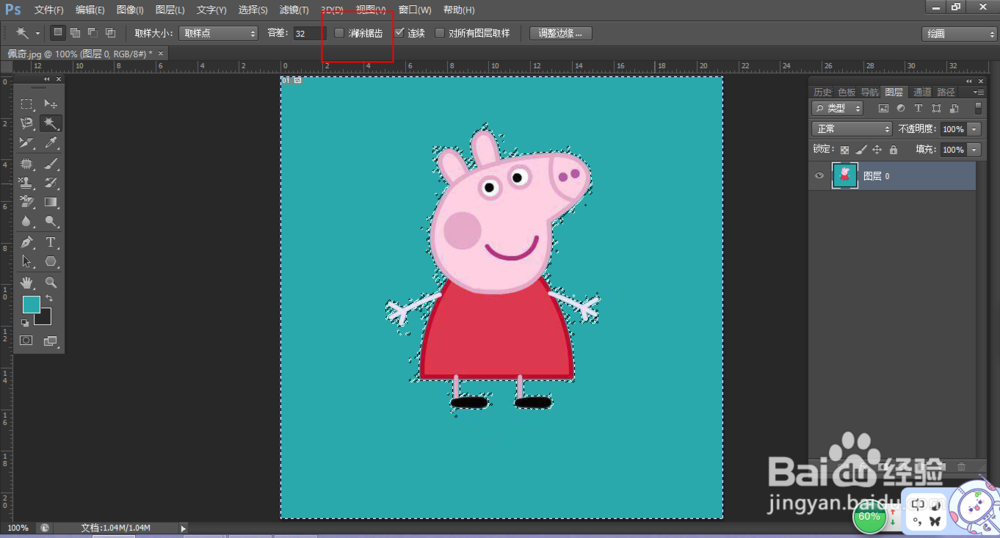The width and height of the screenshot is (1000, 538).
Task: Open the 正常 blend mode dropdown
Action: [852, 129]
